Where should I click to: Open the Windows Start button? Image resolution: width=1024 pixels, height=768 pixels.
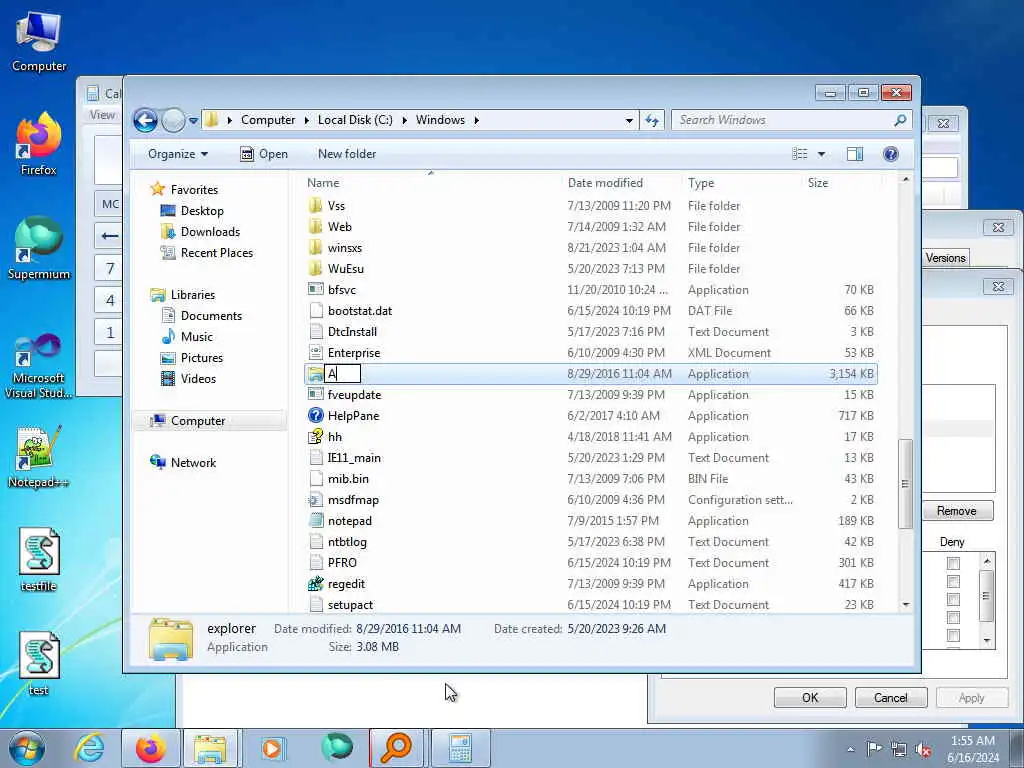[x=27, y=748]
